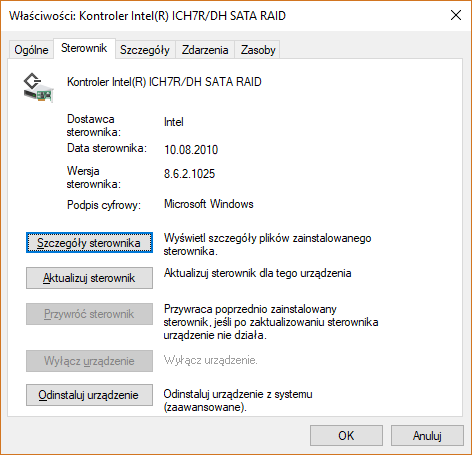This screenshot has width=472, height=455.
Task: Dismiss the dialog with Anuluj
Action: point(427,435)
